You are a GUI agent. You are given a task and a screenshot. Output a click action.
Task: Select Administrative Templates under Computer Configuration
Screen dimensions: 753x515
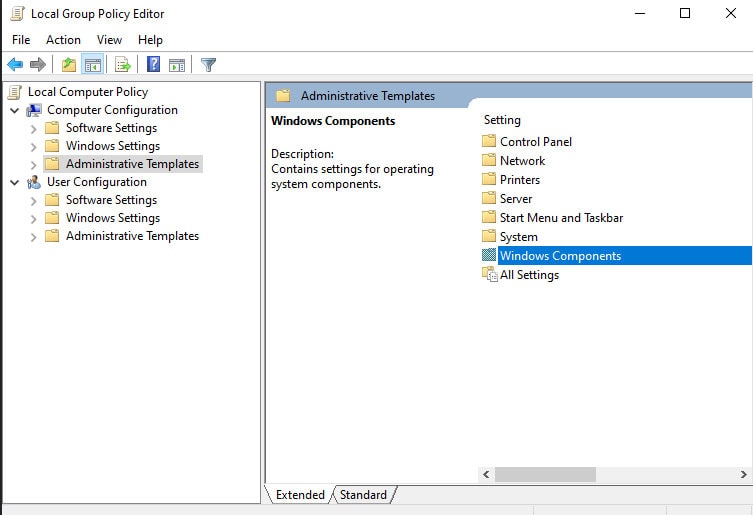click(x=133, y=164)
